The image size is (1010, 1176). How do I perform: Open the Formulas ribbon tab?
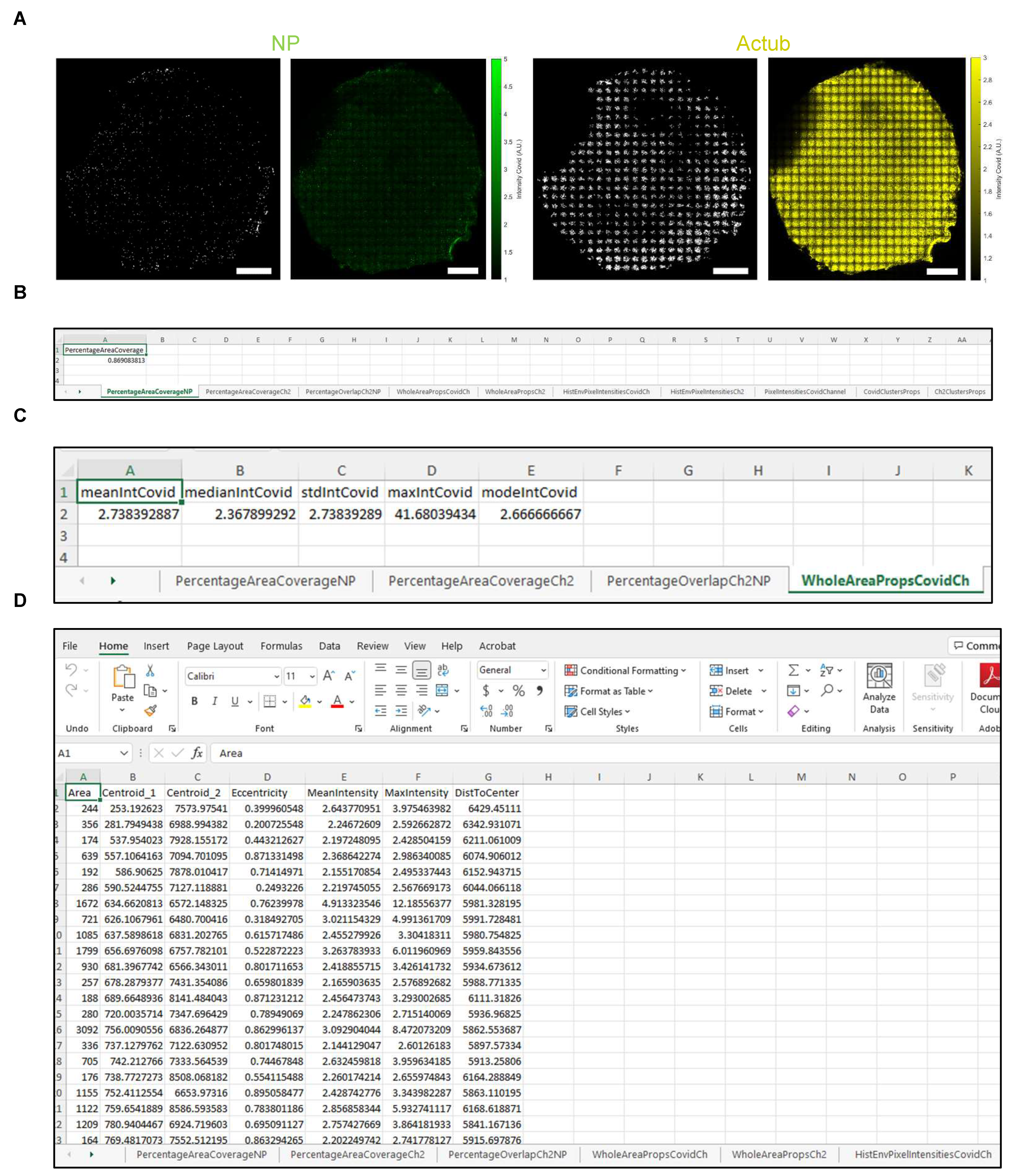pyautogui.click(x=281, y=646)
